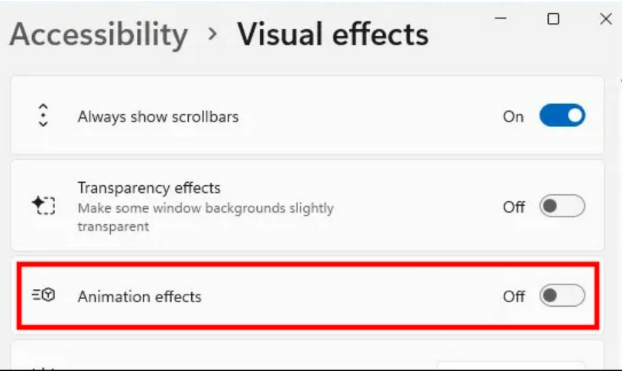The image size is (643, 387).
Task: Click the Always show scrollbars label
Action: click(158, 117)
